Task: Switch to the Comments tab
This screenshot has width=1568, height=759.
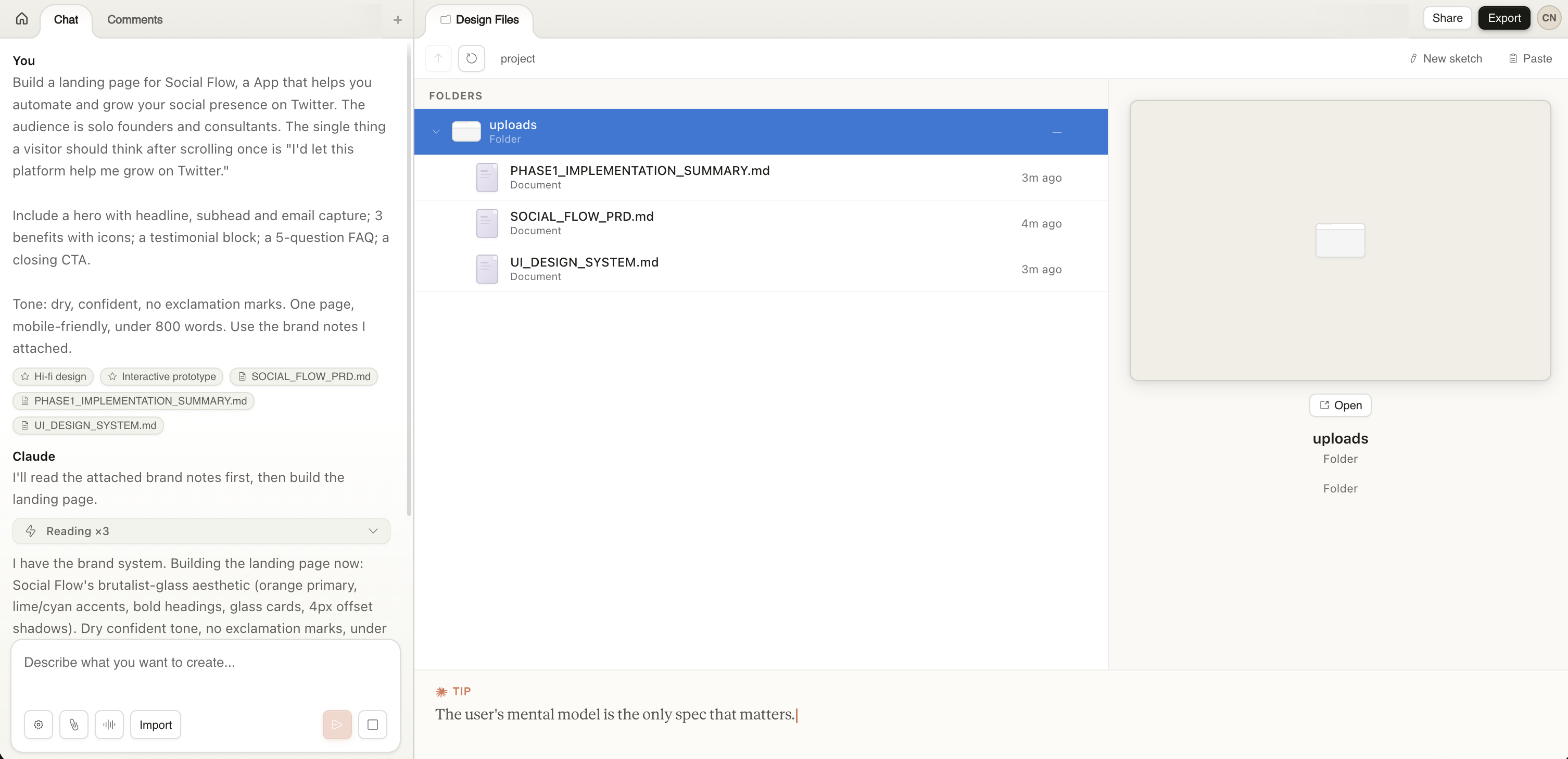Action: pyautogui.click(x=134, y=19)
